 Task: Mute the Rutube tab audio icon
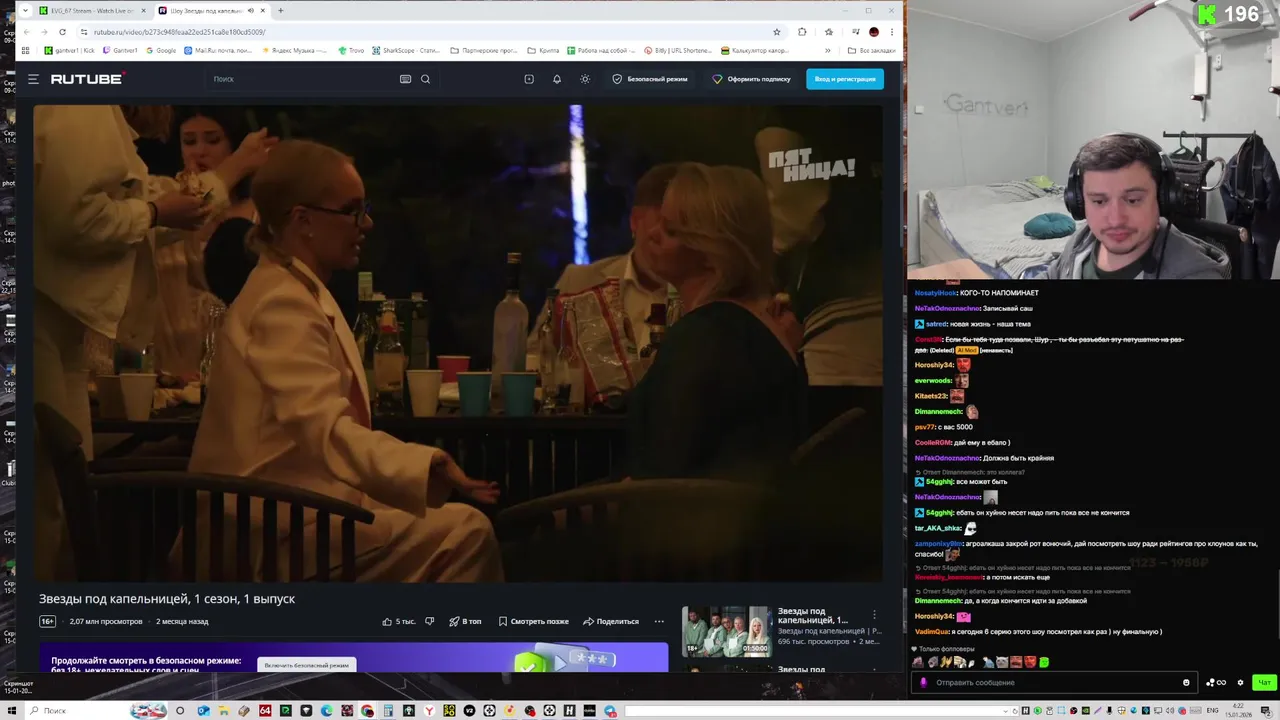(x=250, y=11)
